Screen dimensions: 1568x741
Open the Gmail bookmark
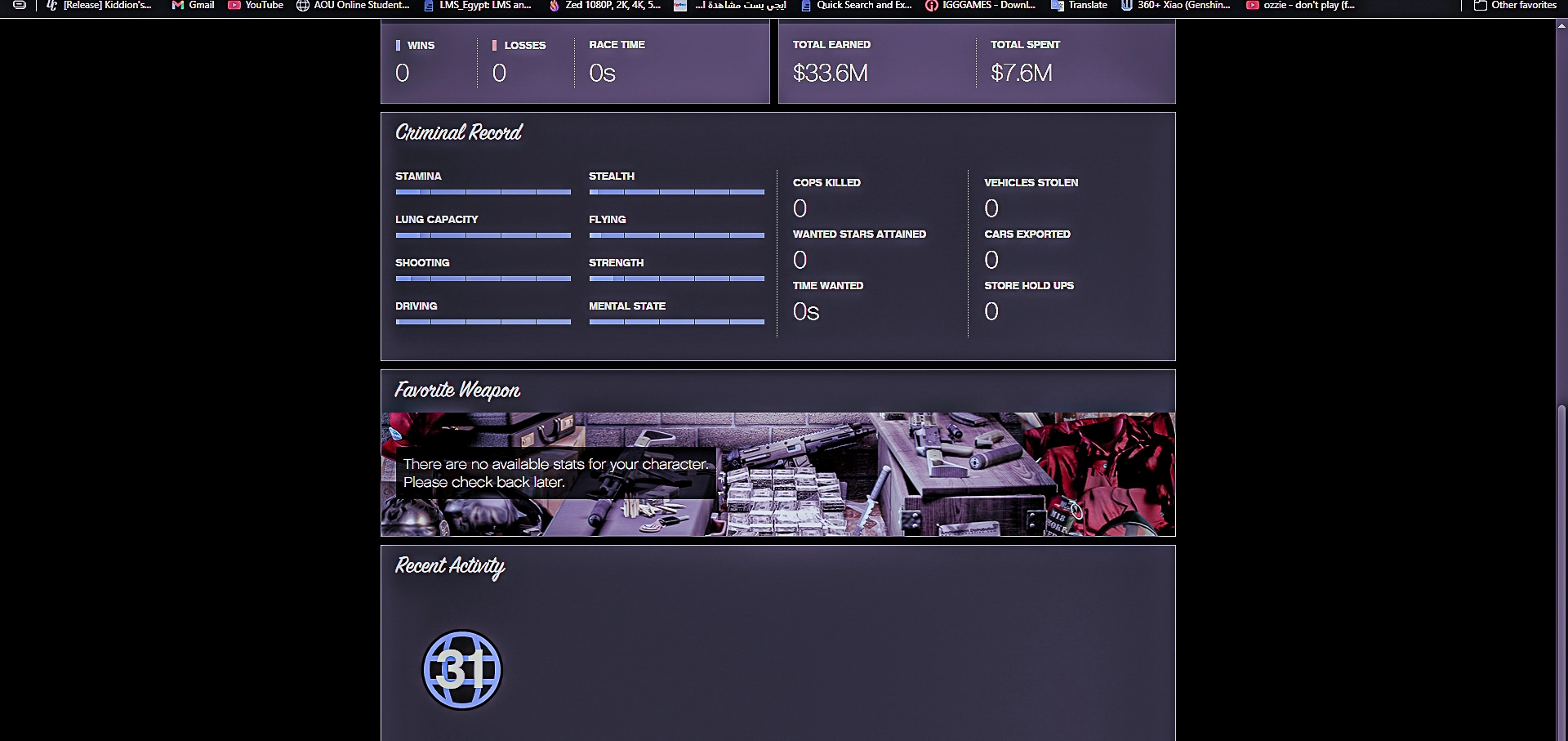tap(193, 5)
